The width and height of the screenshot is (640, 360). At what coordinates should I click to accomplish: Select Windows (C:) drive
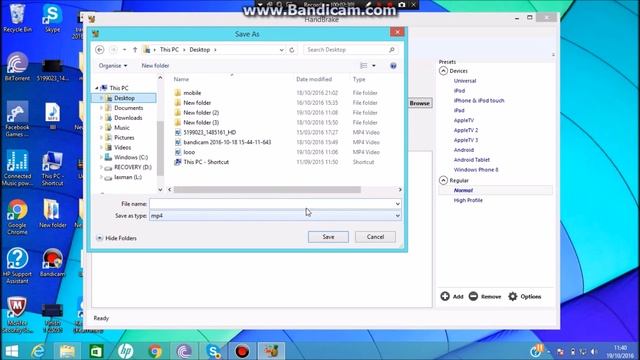[x=131, y=157]
